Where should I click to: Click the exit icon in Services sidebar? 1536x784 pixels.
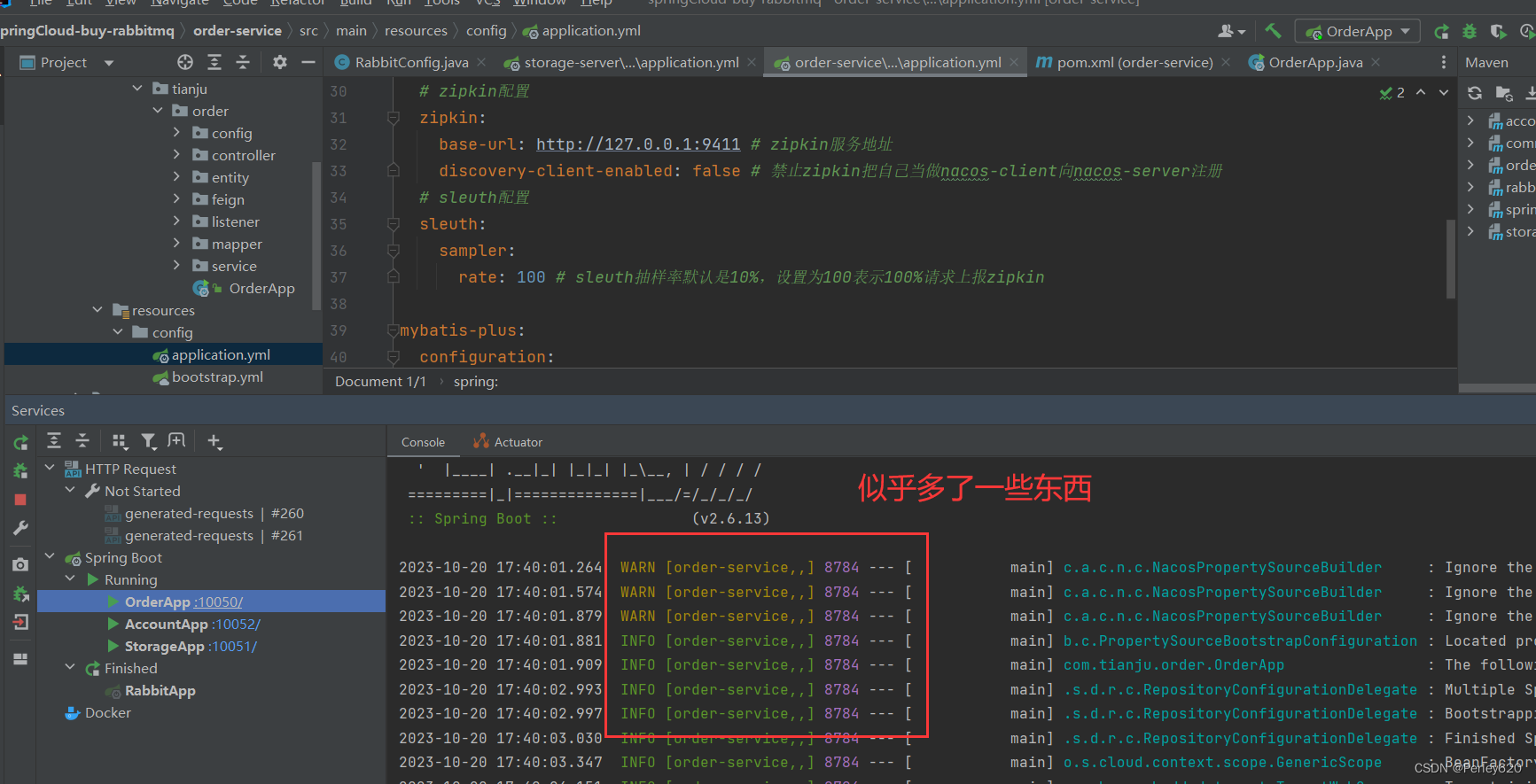coord(20,622)
